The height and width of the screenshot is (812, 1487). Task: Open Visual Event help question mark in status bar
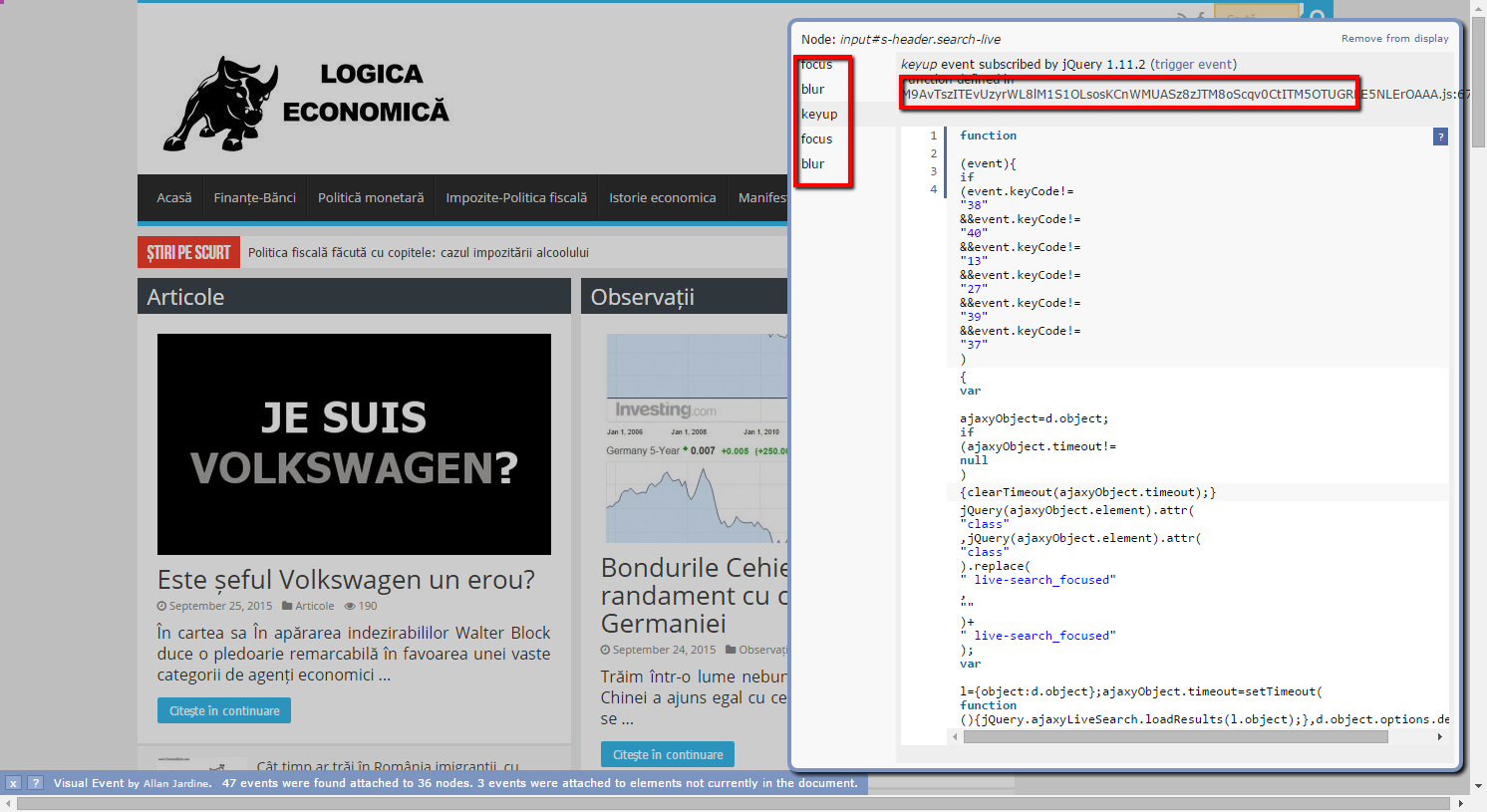(x=35, y=783)
